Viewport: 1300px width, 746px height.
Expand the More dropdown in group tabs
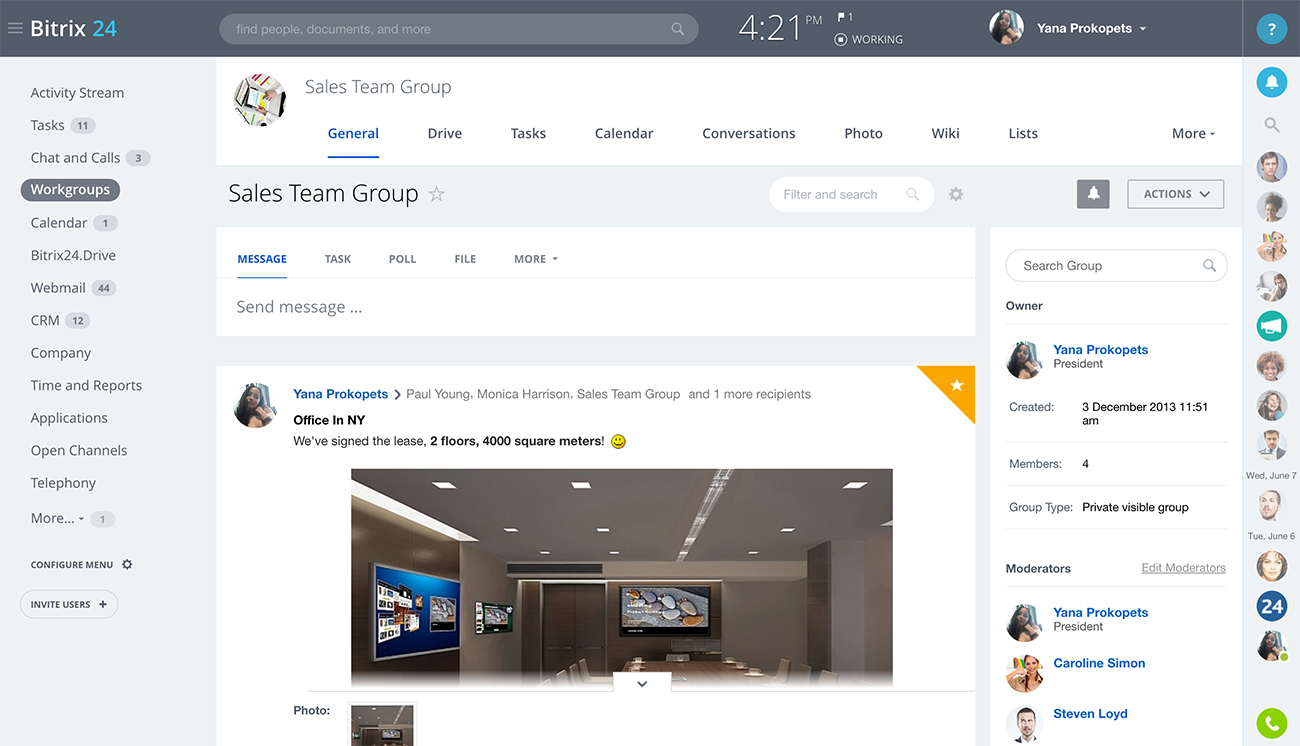click(1193, 133)
